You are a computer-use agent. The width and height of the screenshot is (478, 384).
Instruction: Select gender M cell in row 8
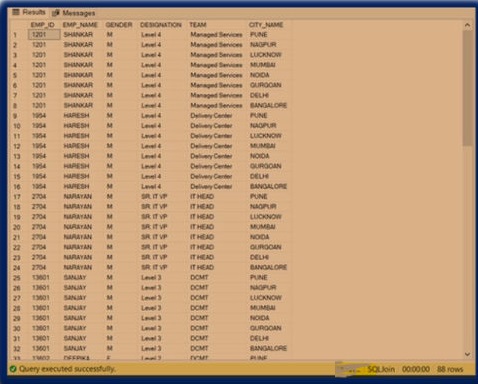[110, 105]
